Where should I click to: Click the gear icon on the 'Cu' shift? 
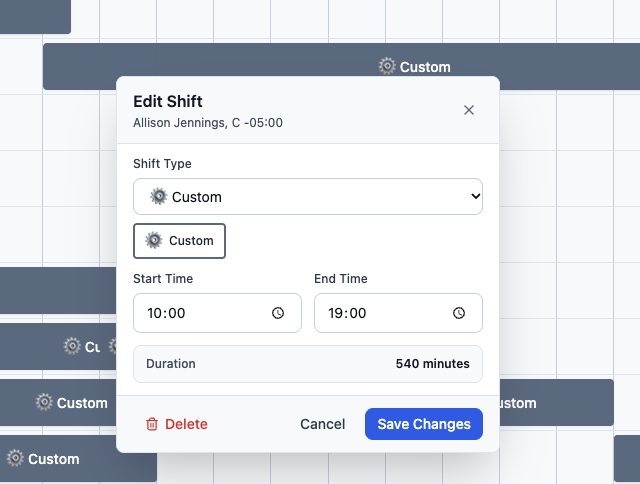pos(72,346)
